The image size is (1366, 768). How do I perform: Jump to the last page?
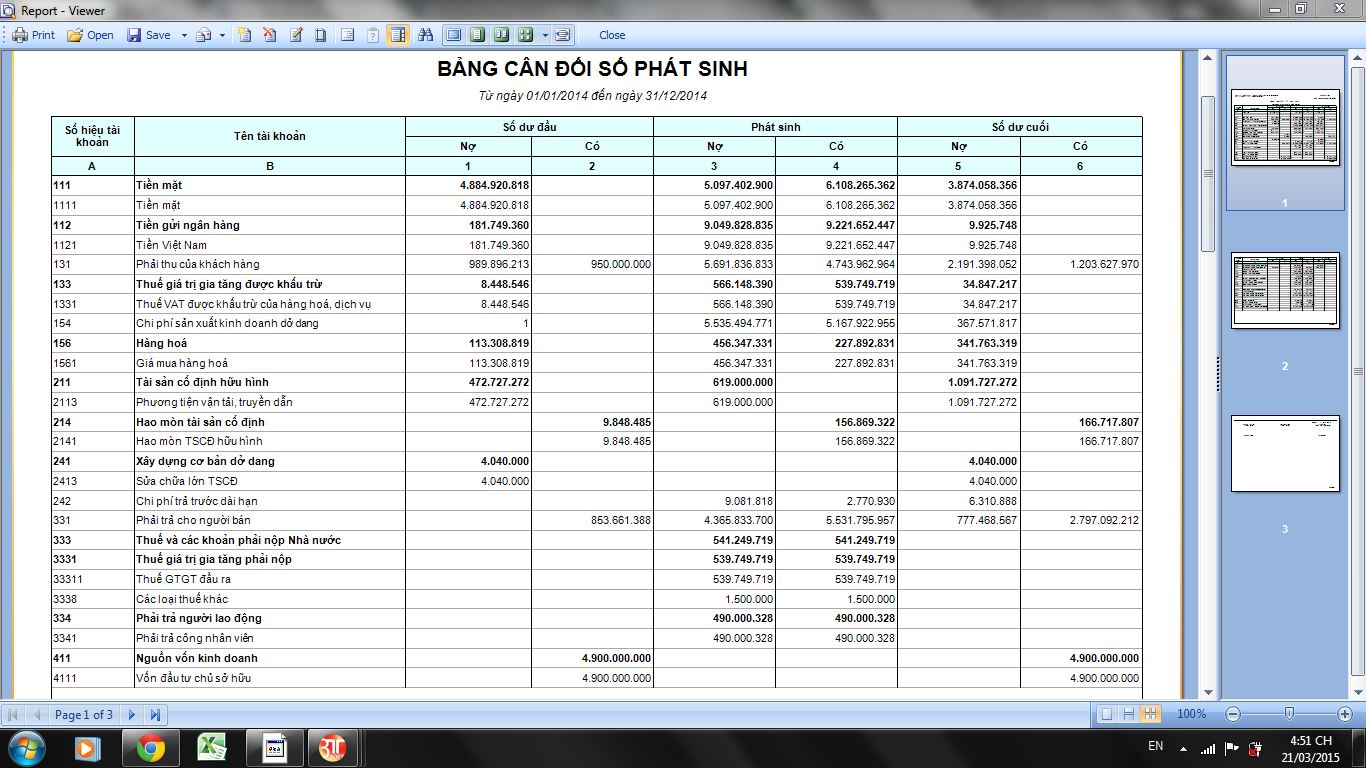[156, 715]
